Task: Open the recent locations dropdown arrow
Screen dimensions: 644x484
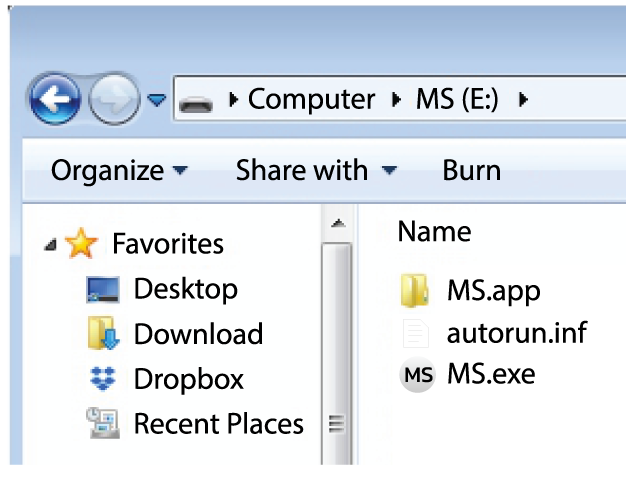Action: (x=156, y=99)
